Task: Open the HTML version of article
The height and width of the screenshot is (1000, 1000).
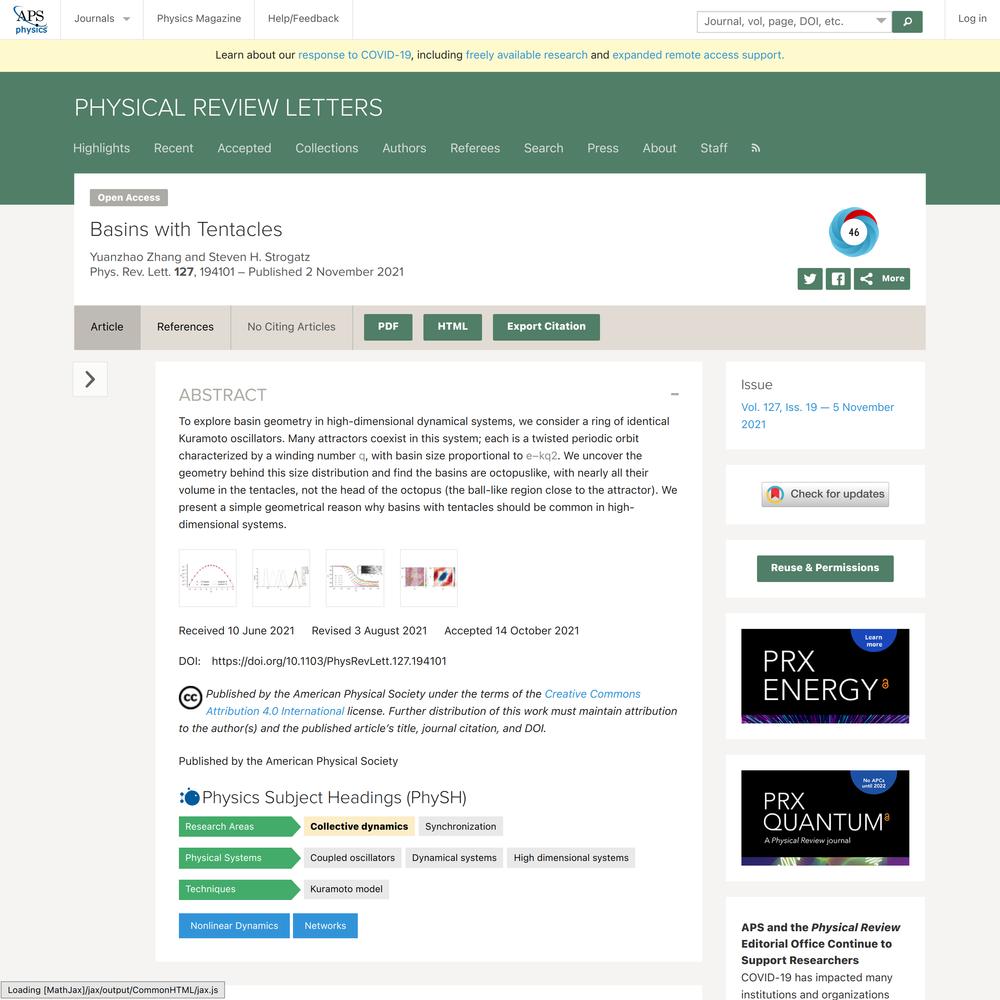Action: [453, 327]
